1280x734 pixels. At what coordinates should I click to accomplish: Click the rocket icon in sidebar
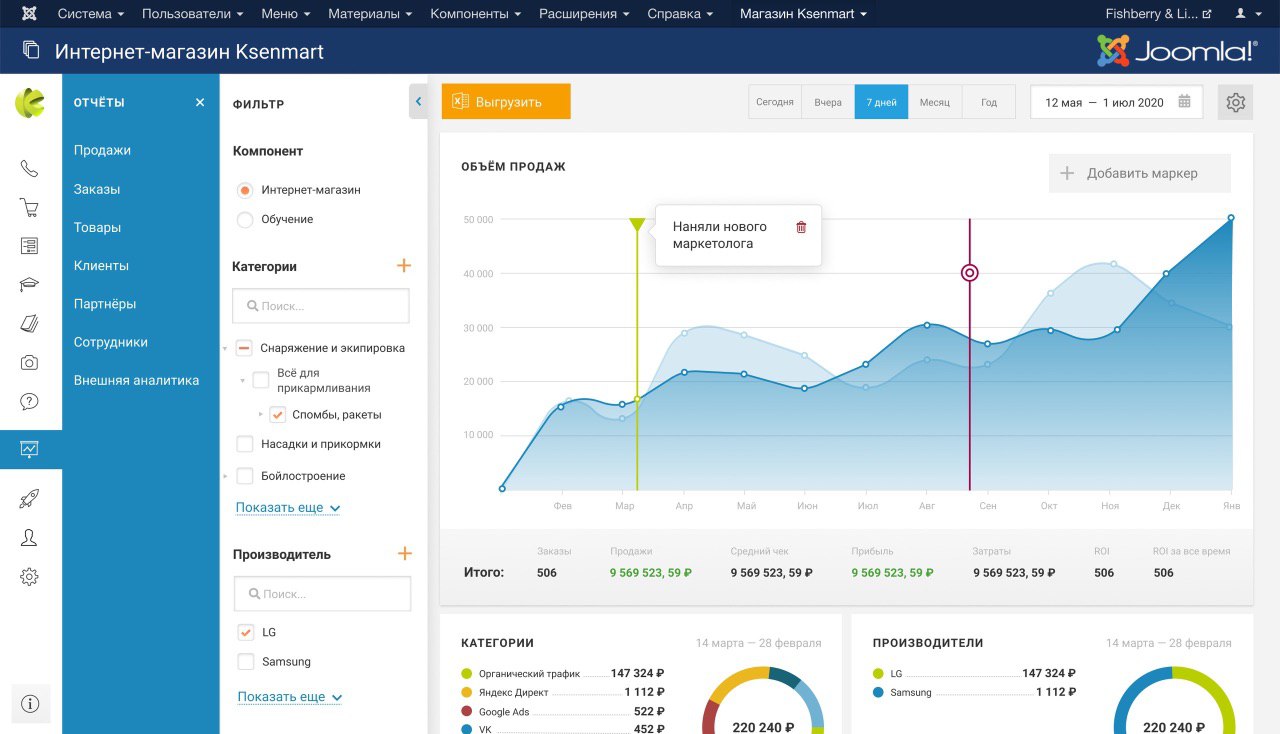[x=29, y=499]
